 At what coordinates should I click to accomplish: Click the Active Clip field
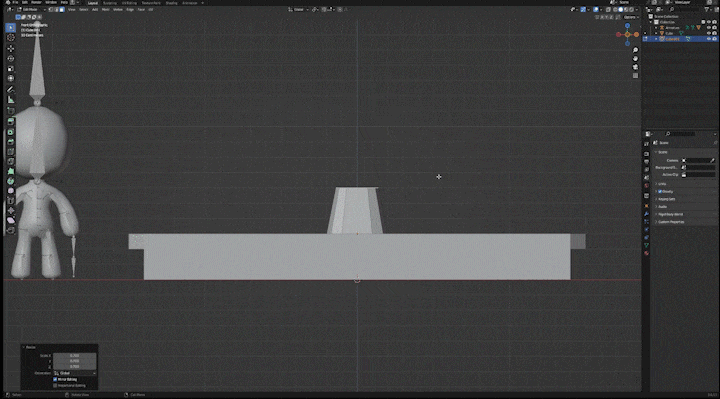pyautogui.click(x=698, y=174)
